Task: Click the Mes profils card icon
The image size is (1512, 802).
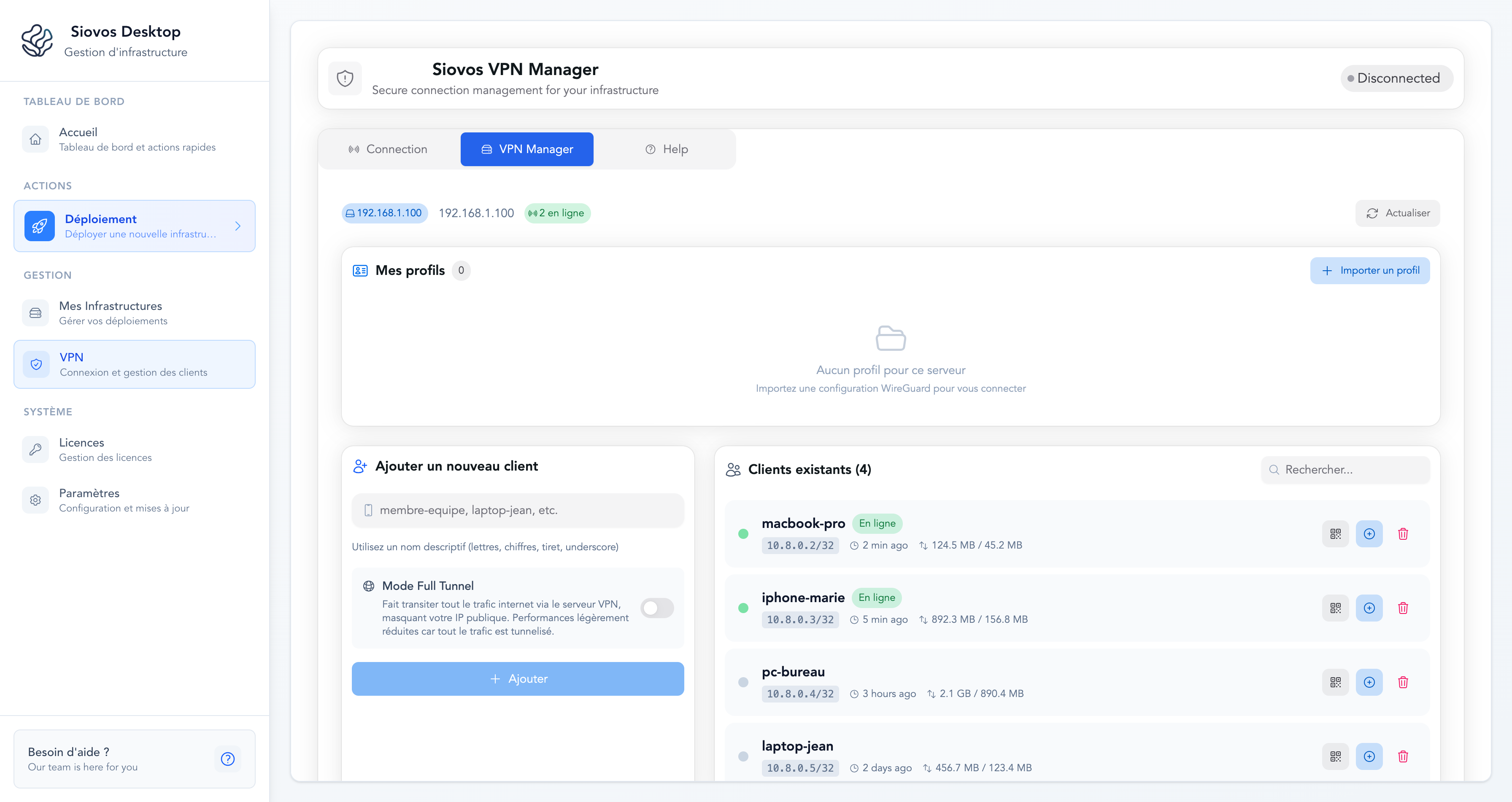Action: [360, 270]
